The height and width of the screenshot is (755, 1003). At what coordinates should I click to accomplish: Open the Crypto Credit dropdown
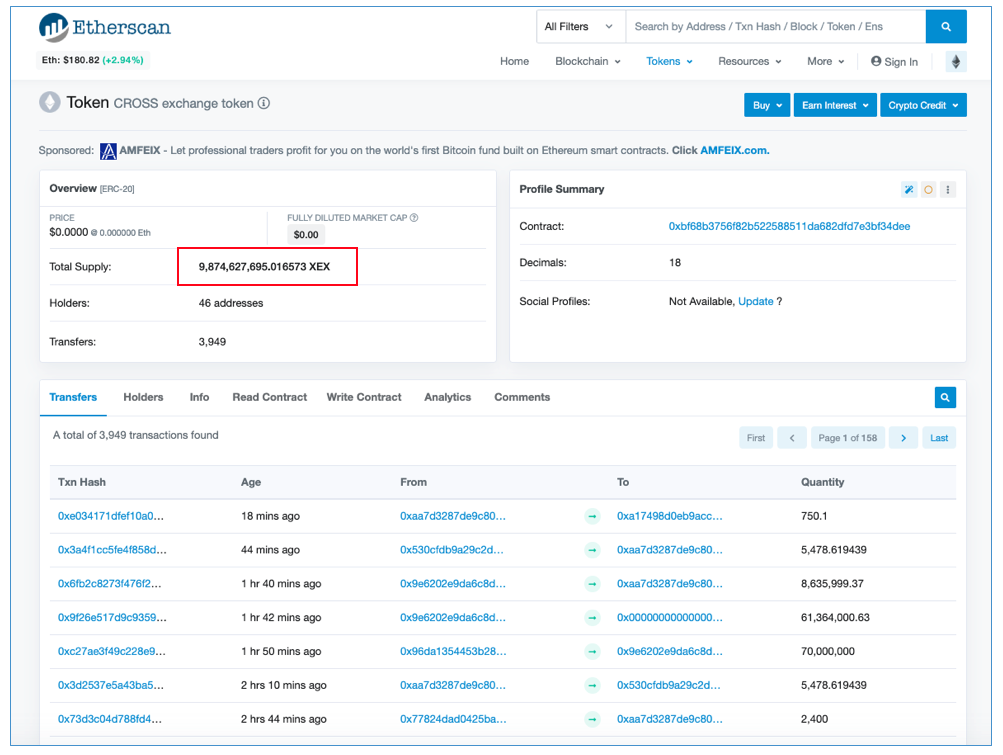pos(922,105)
